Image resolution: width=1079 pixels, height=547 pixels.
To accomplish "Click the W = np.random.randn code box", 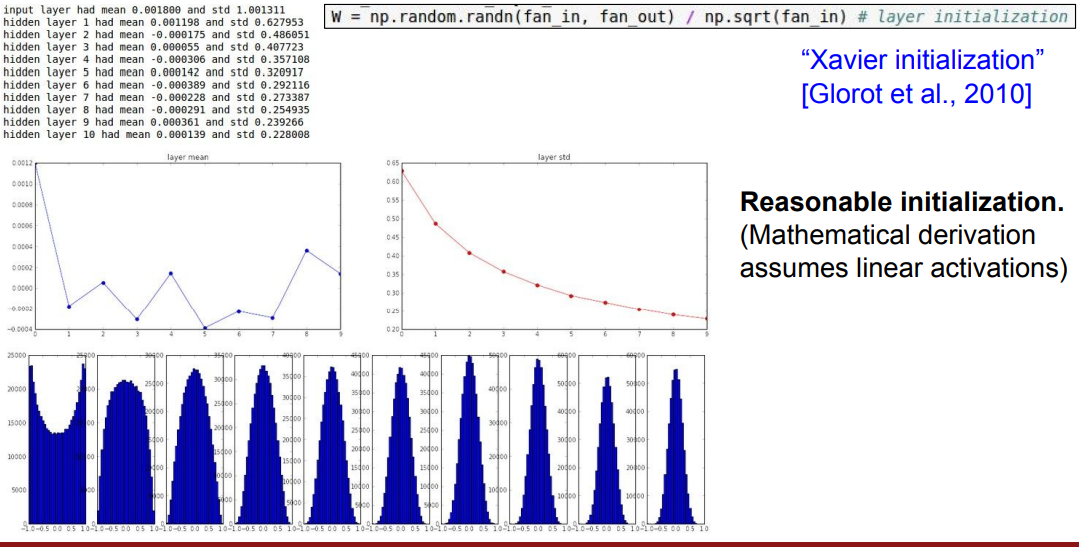I will [x=699, y=16].
